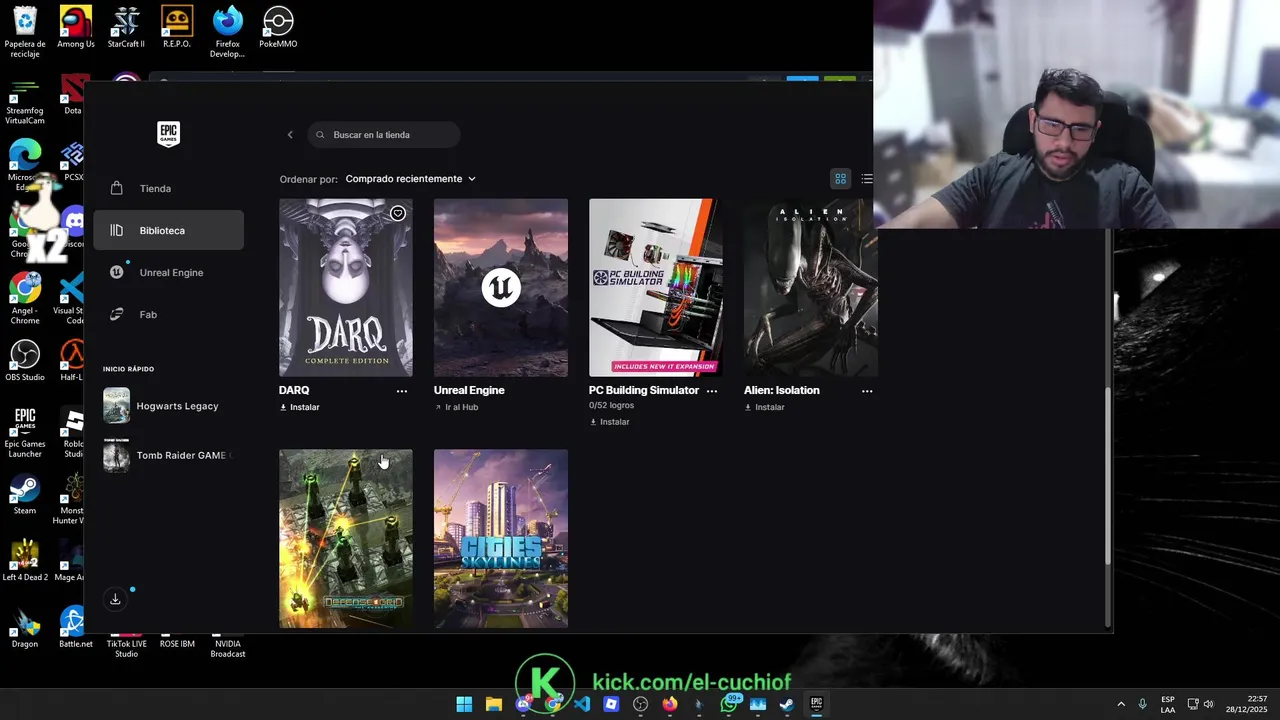The width and height of the screenshot is (1280, 720).
Task: Select the R.E.P.O. desktop icon
Action: tap(177, 27)
